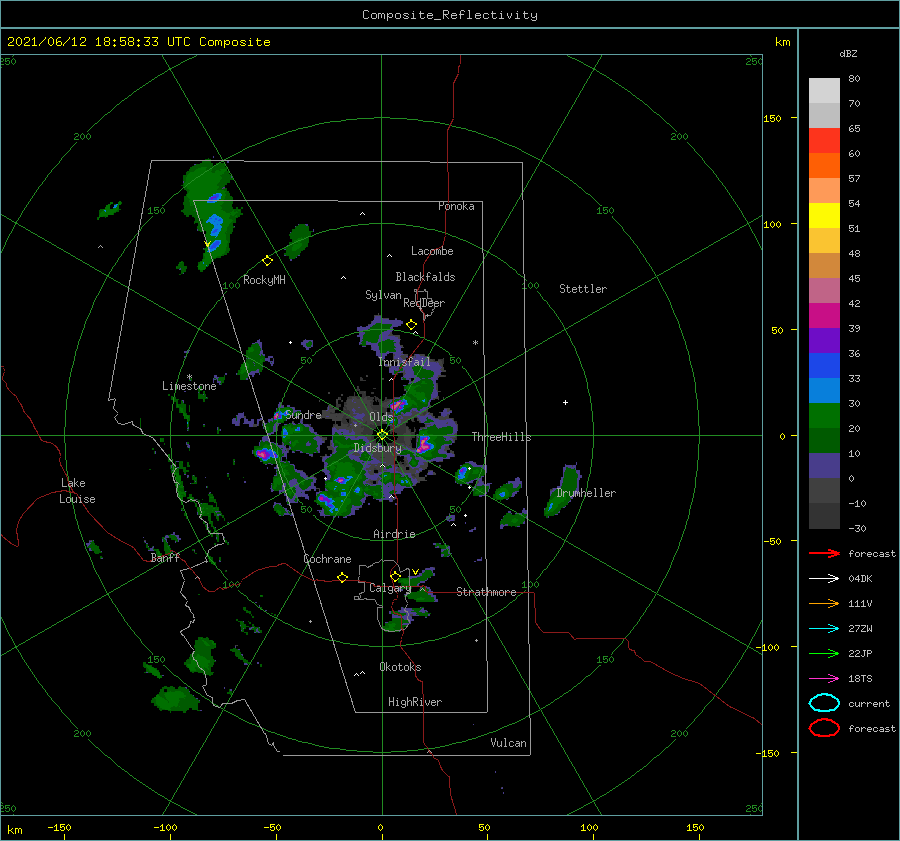Click the red forecast arrow in legend
The image size is (900, 841).
[824, 553]
